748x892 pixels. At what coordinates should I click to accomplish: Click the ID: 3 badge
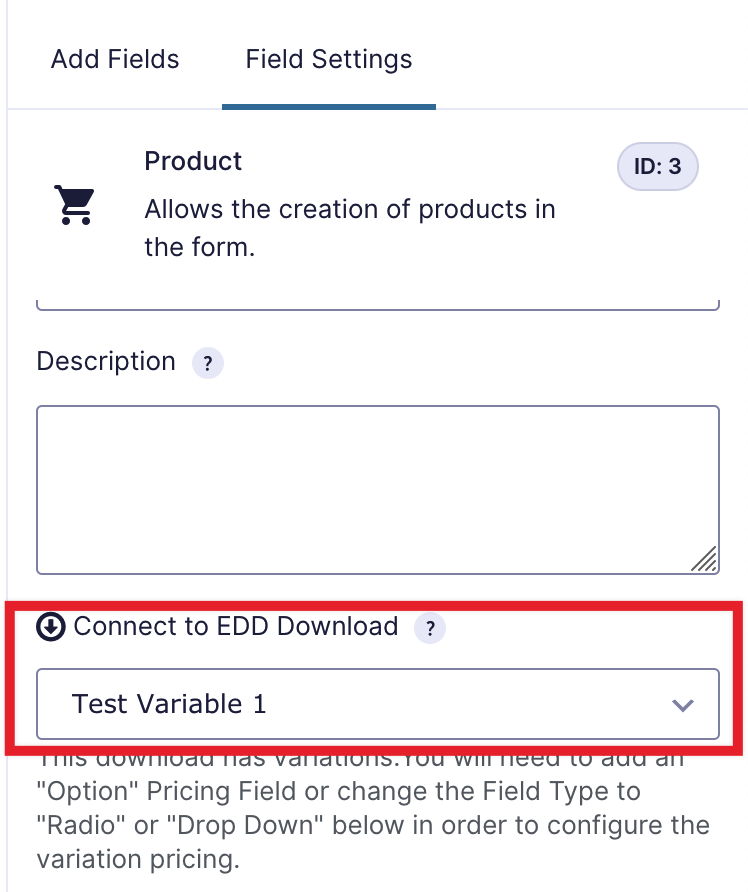[657, 167]
